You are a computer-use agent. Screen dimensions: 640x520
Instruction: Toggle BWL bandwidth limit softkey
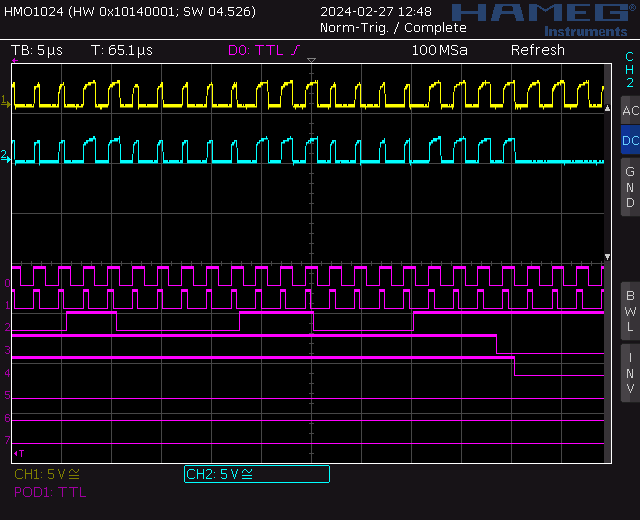tap(630, 311)
